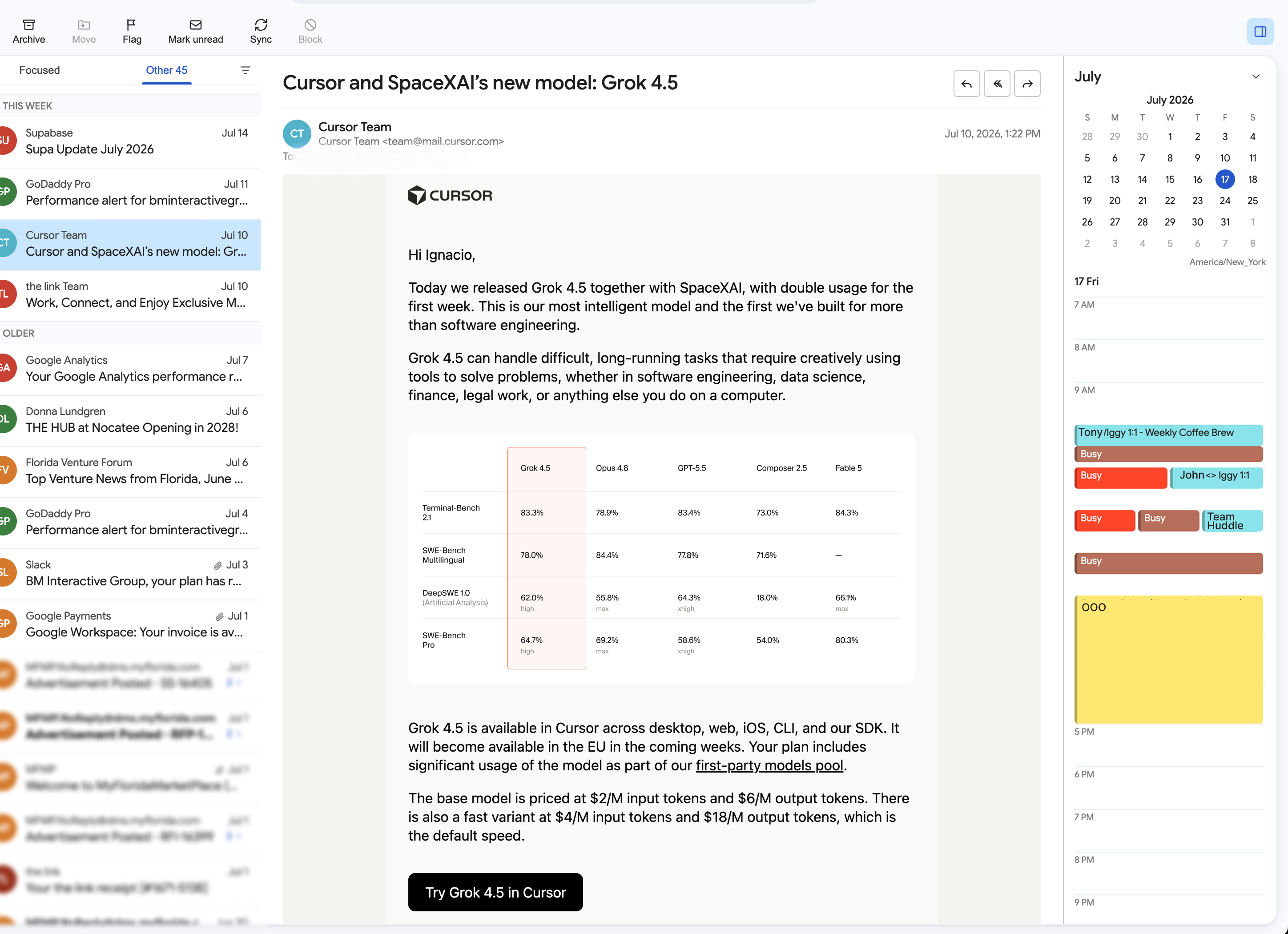Image resolution: width=1288 pixels, height=934 pixels.
Task: Flag the current message
Action: pyautogui.click(x=132, y=31)
